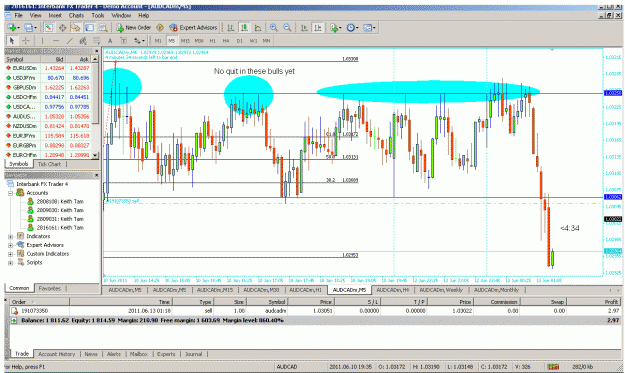
Task: Expand the Expert Advisors tree node
Action: point(11,245)
